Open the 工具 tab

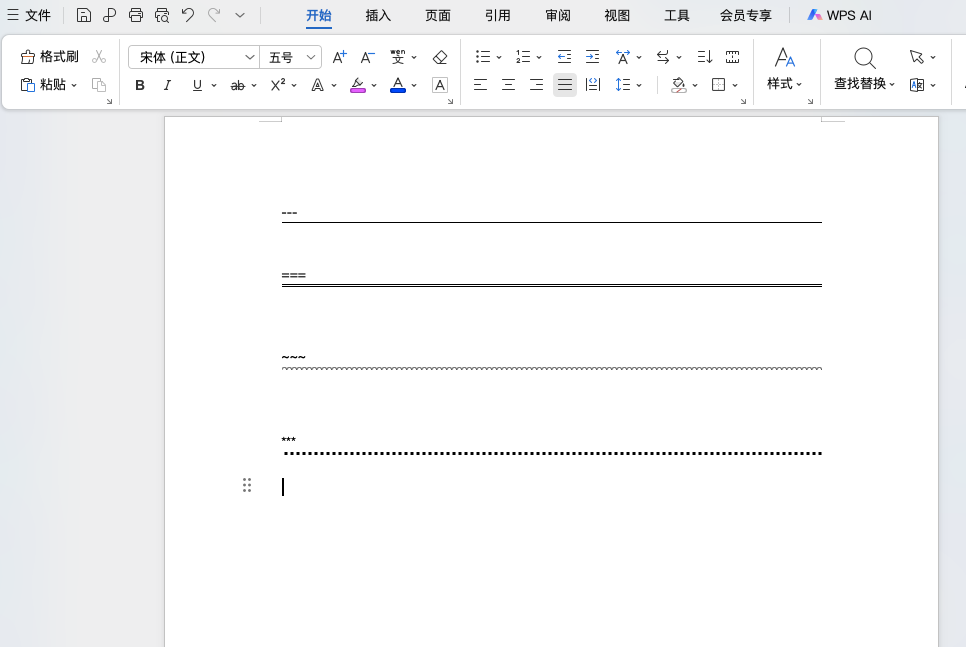[x=676, y=15]
